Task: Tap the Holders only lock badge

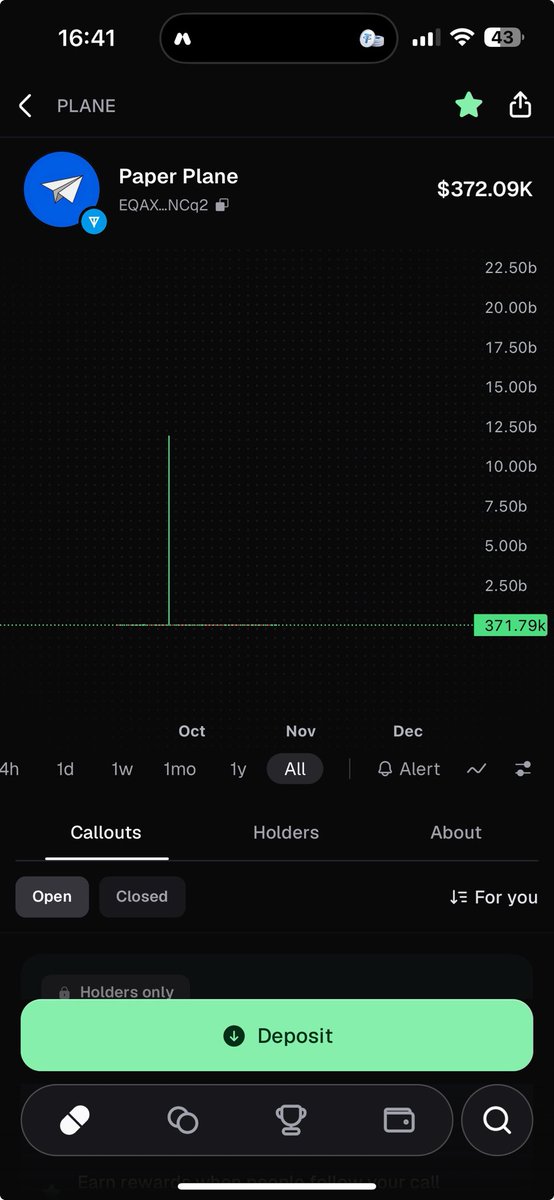Action: tap(116, 991)
